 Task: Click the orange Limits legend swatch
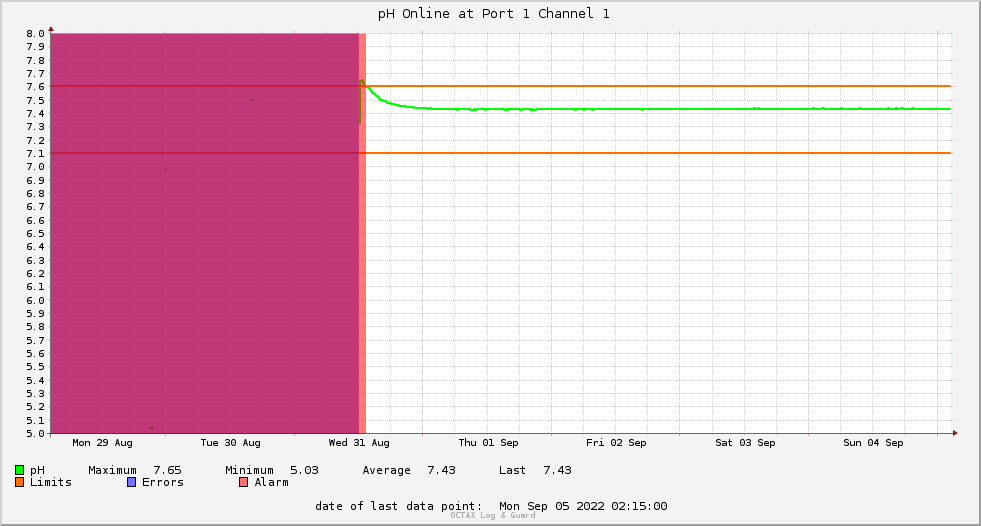coord(19,482)
